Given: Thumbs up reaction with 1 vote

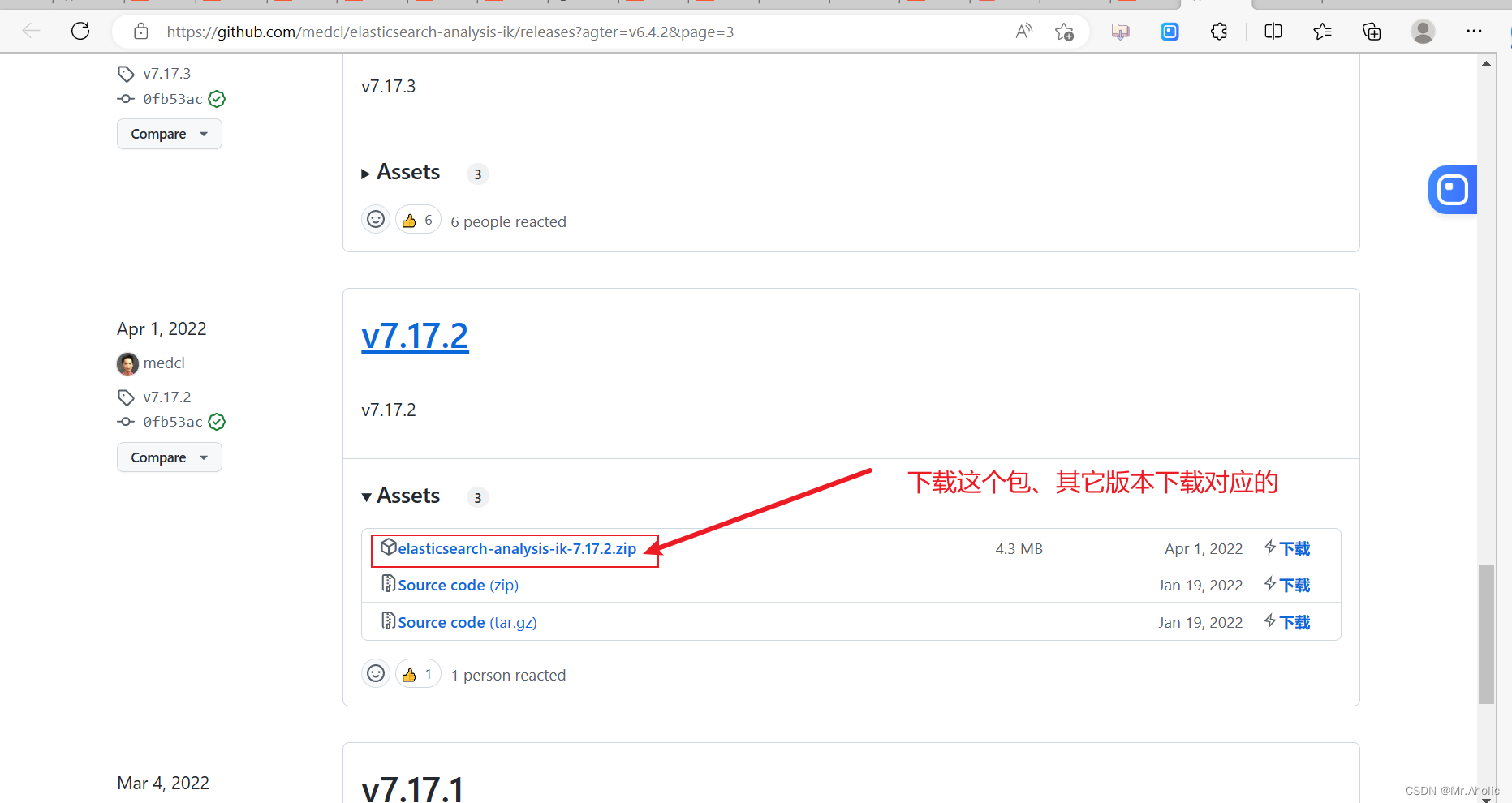Looking at the screenshot, I should pos(418,673).
